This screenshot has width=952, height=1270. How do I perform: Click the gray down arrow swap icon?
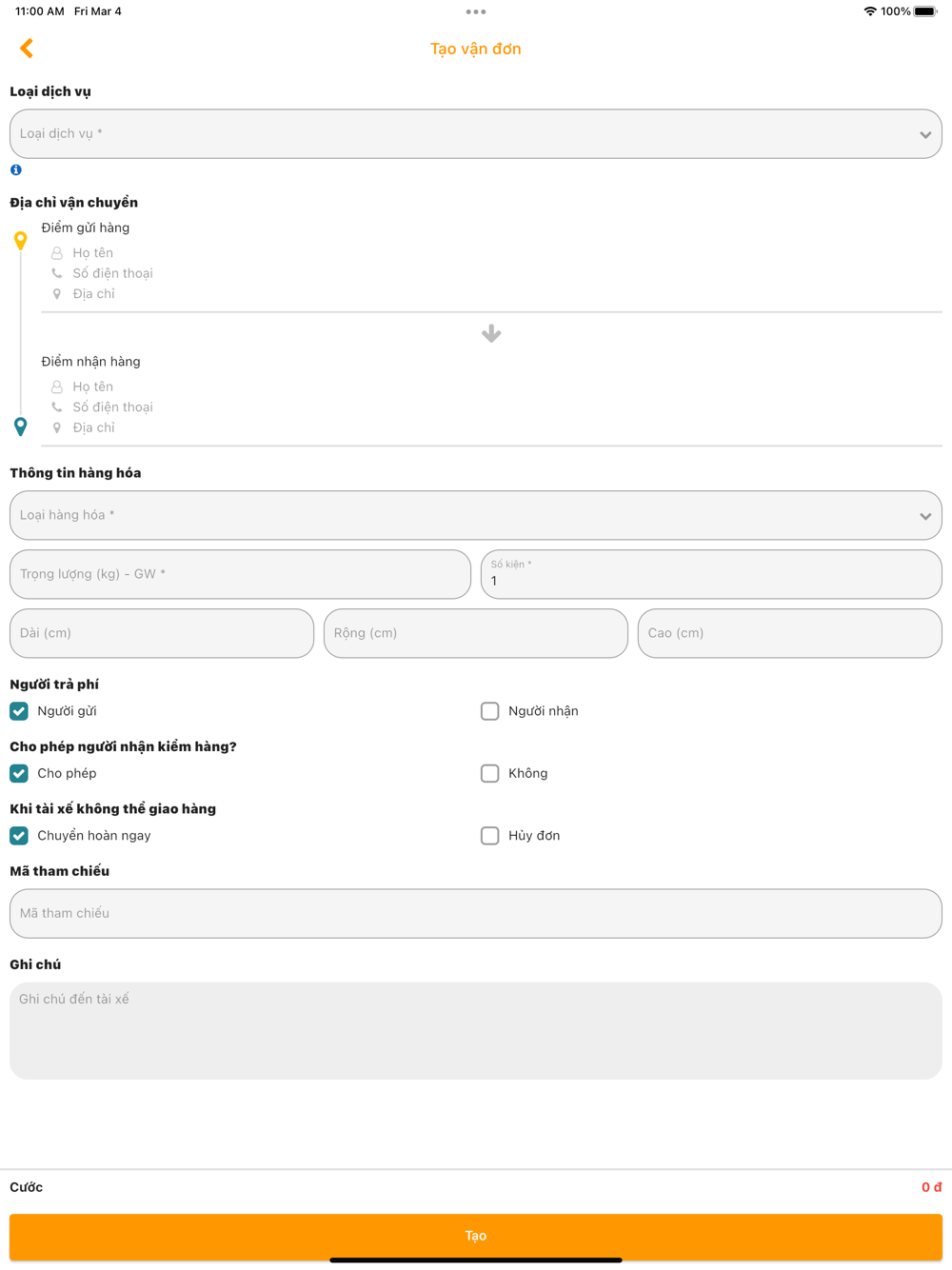click(x=491, y=333)
